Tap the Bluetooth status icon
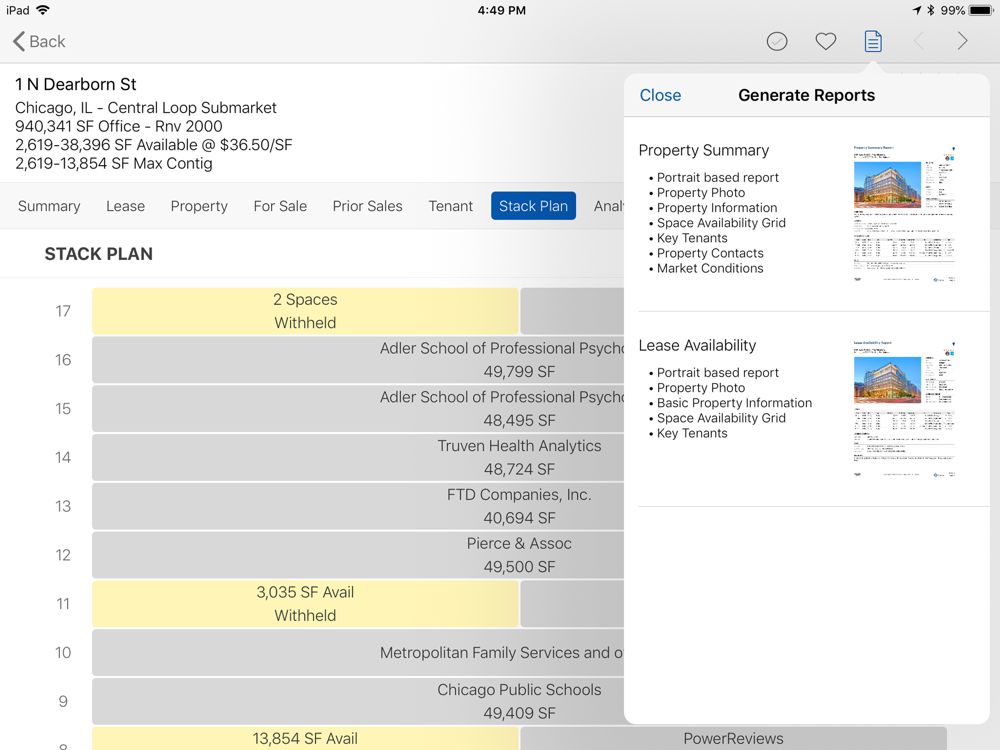Image resolution: width=1000 pixels, height=750 pixels. (x=930, y=10)
